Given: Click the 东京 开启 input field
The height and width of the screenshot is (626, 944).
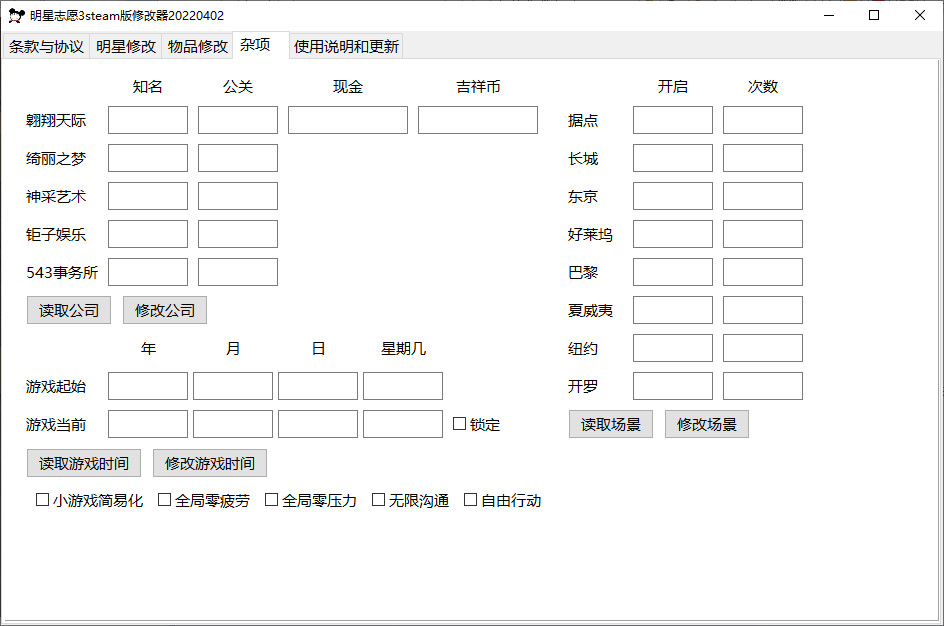Looking at the screenshot, I should [673, 196].
